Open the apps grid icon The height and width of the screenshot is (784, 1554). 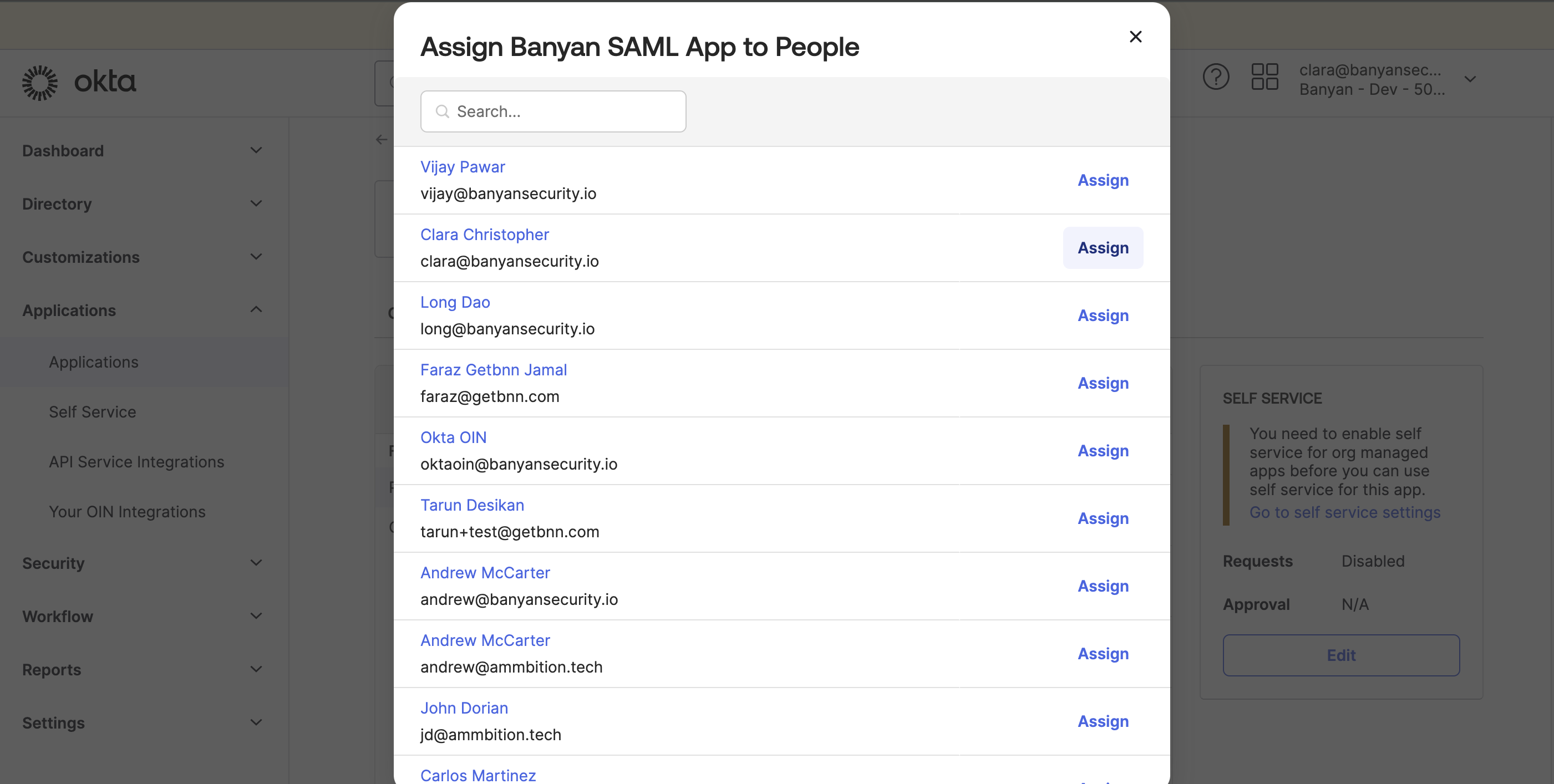coord(1264,77)
